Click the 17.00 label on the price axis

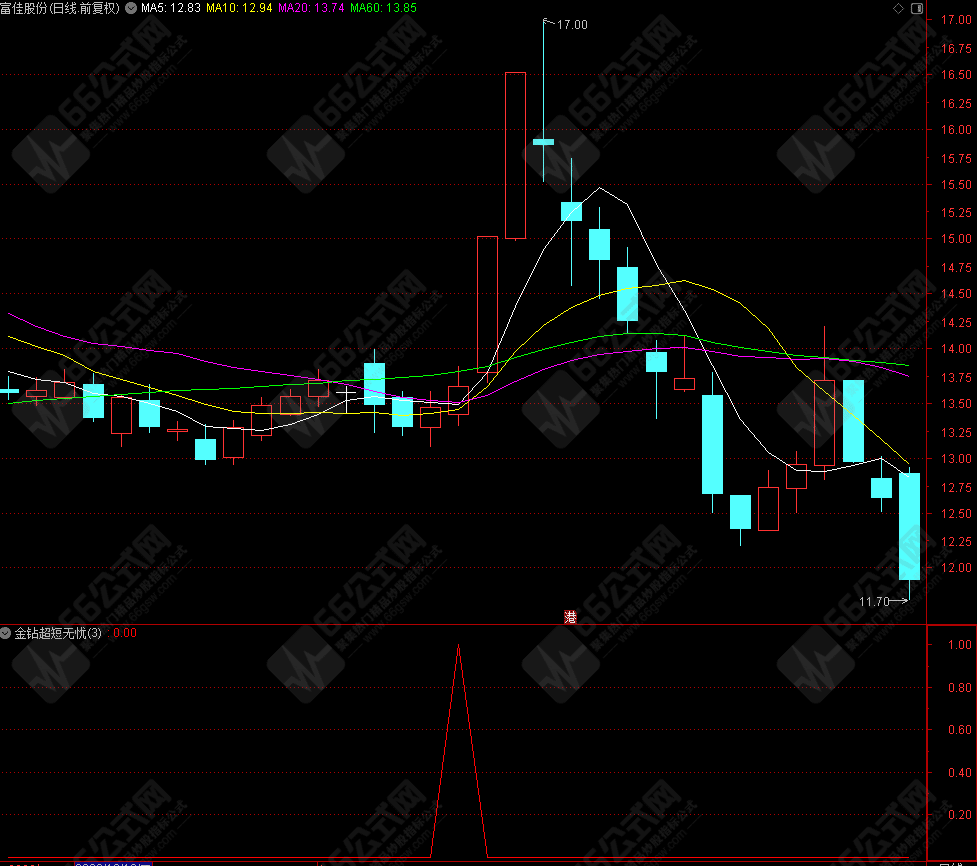[x=953, y=20]
